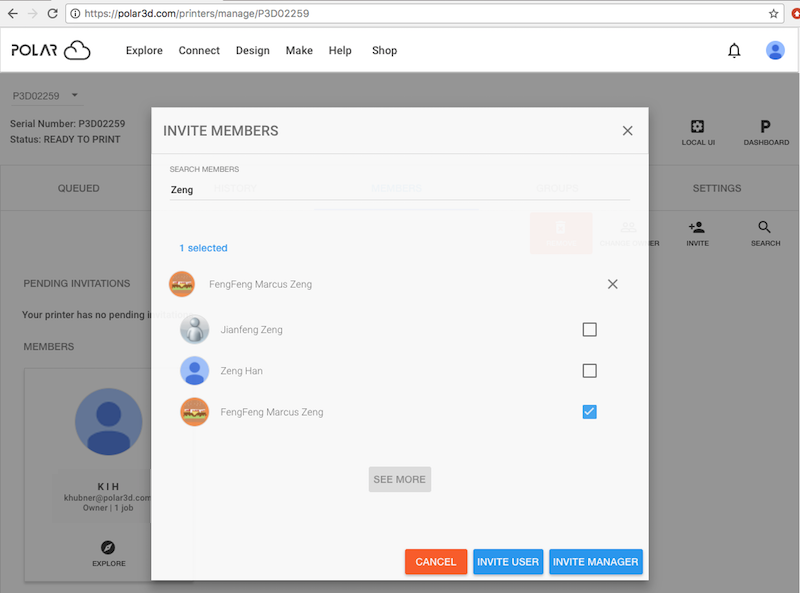Click the Pending Invitations heading
Viewport: 800px width, 593px height.
click(77, 283)
